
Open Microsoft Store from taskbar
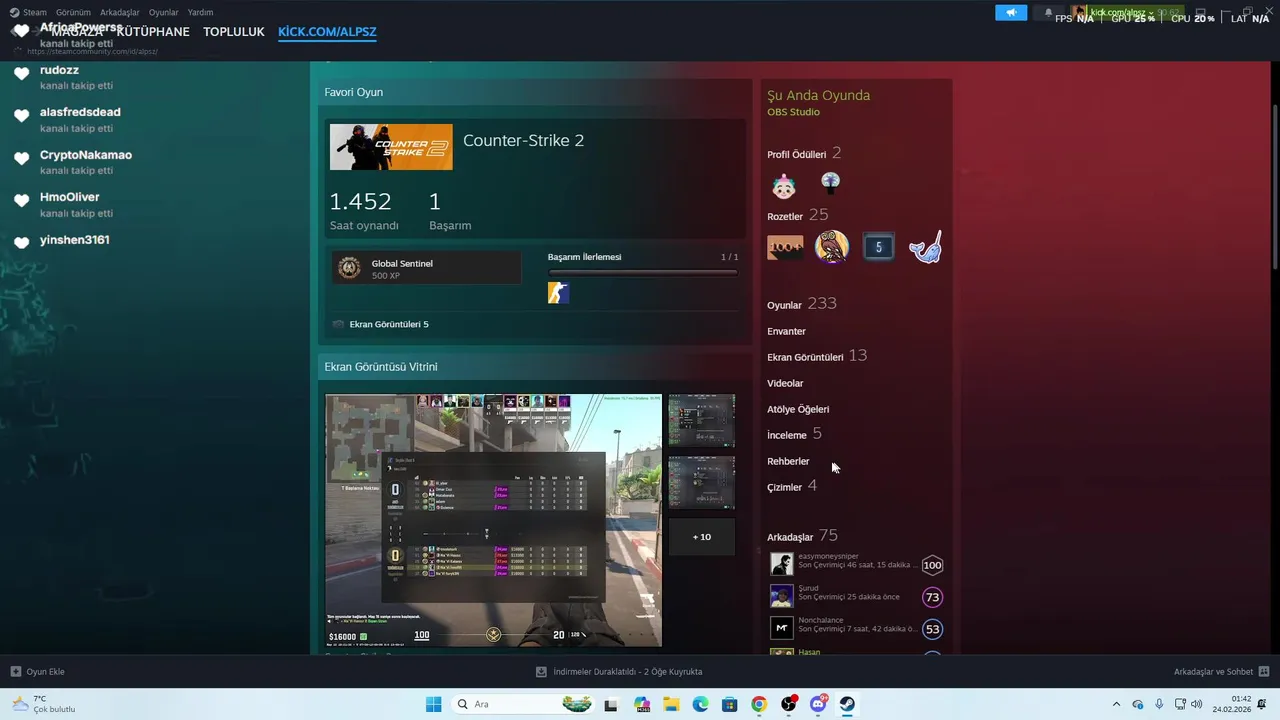click(x=729, y=704)
